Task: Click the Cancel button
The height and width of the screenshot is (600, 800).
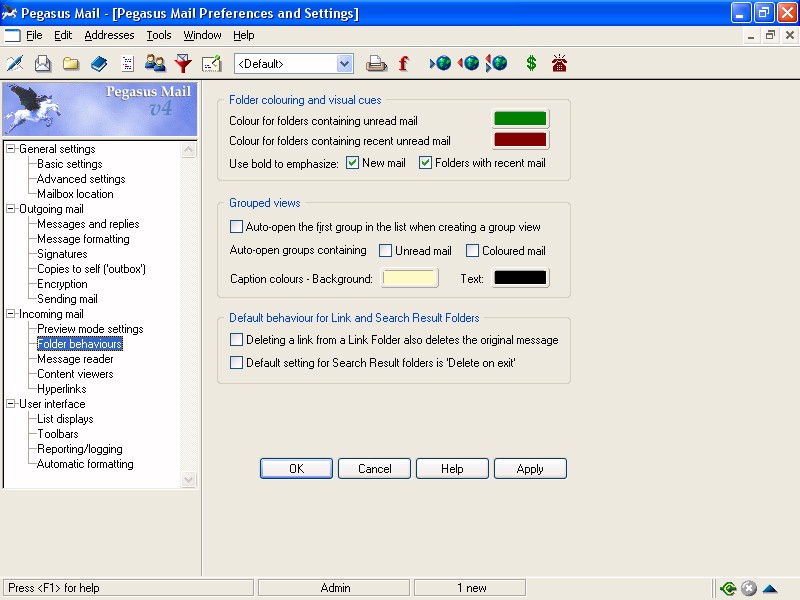Action: (374, 468)
